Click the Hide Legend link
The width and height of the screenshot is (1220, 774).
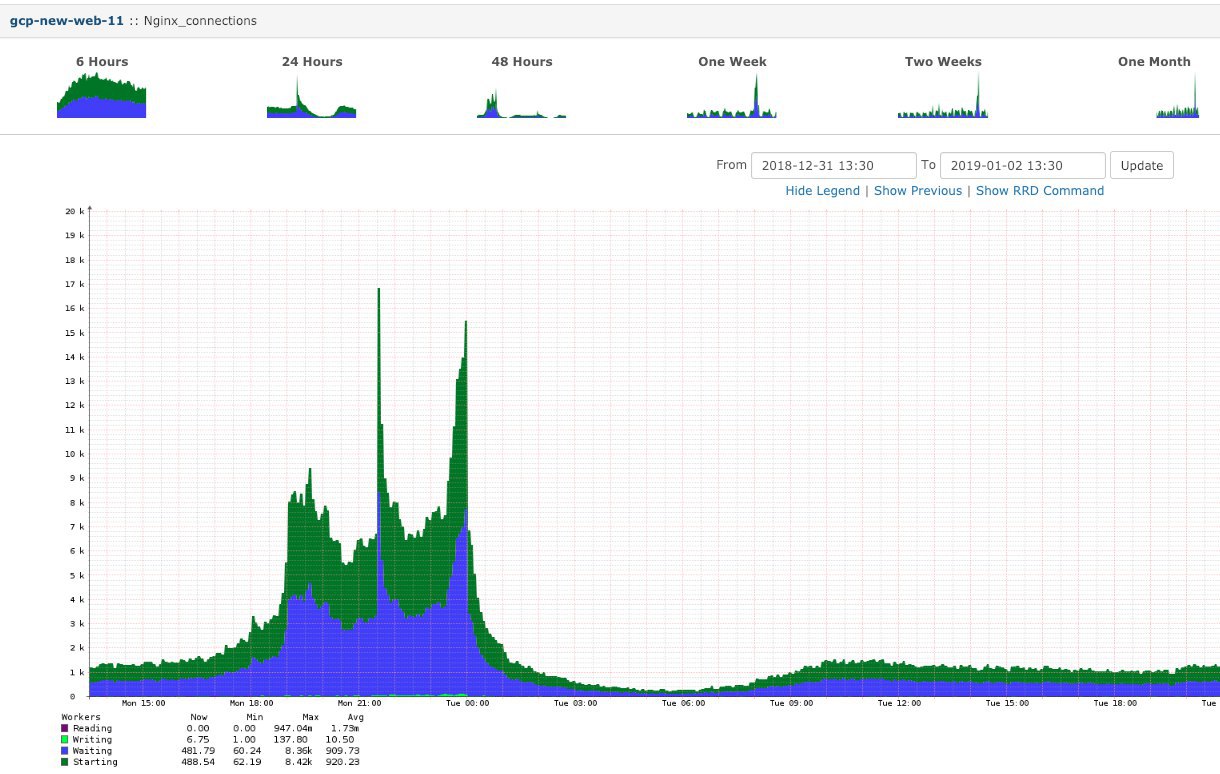click(x=822, y=191)
